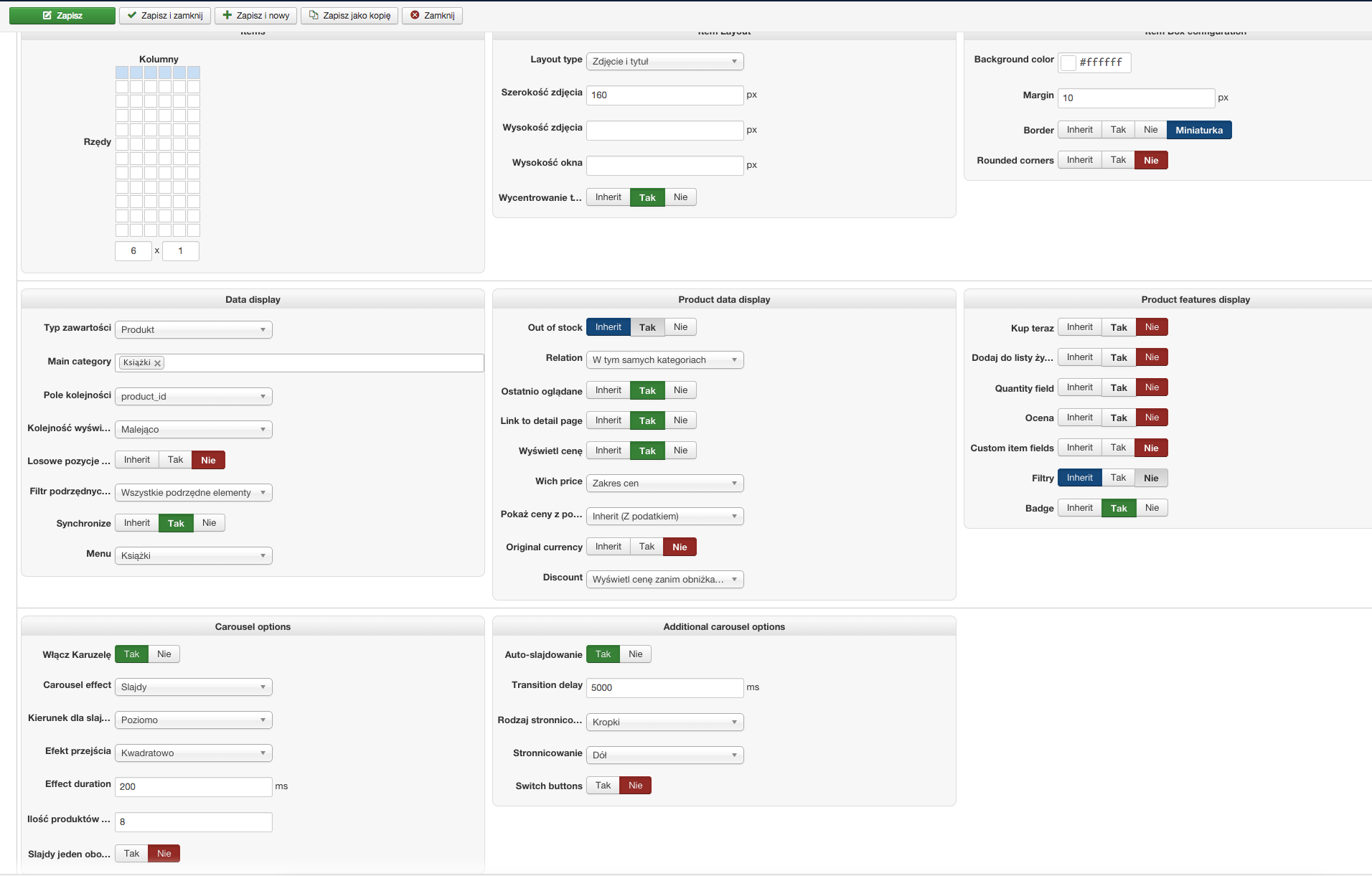
Task: Set Losowe pozycje to Tak
Action: point(175,460)
